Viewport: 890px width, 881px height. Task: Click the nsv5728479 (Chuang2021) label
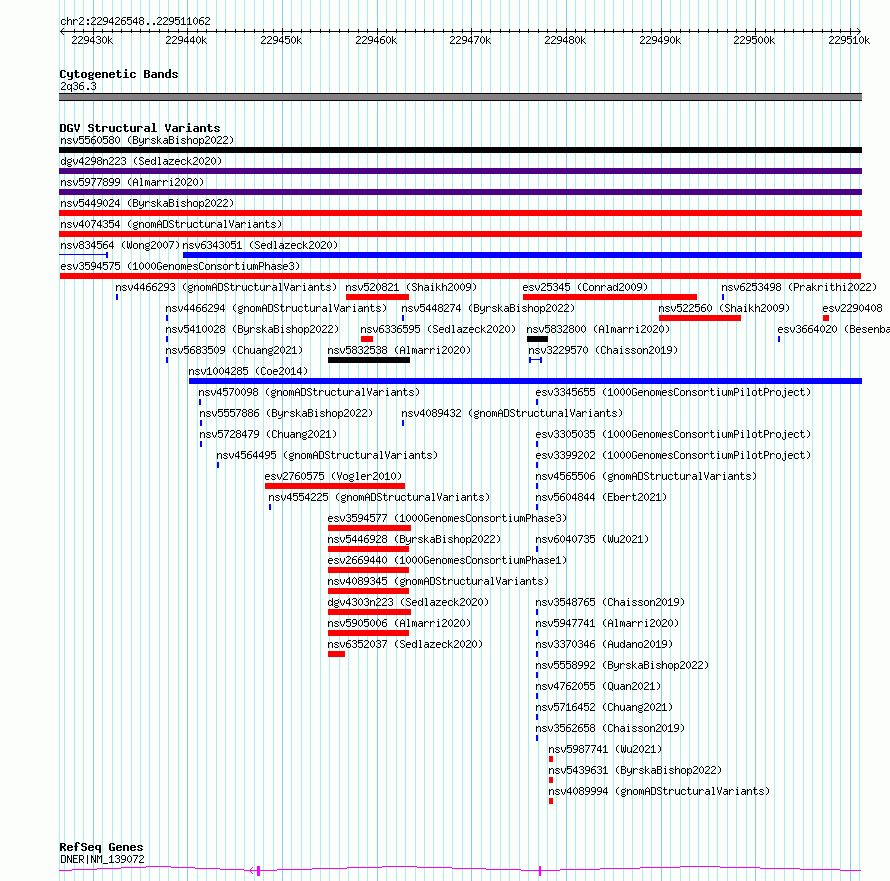[268, 434]
